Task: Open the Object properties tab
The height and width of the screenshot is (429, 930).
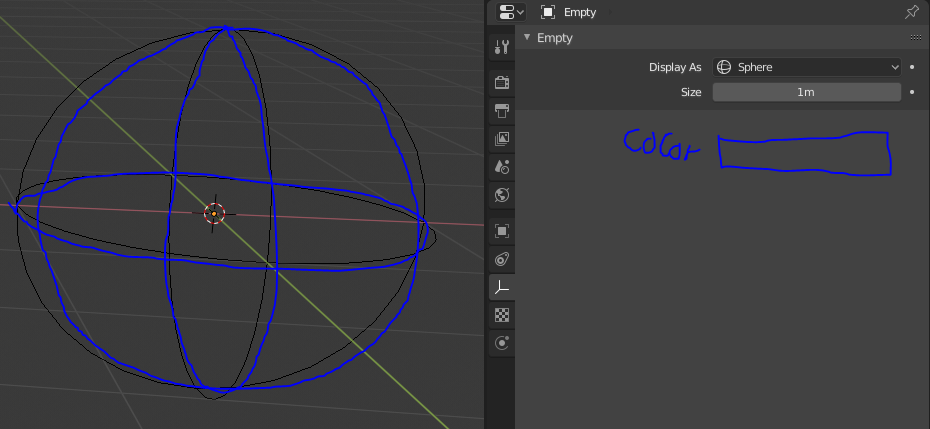Action: pos(502,231)
